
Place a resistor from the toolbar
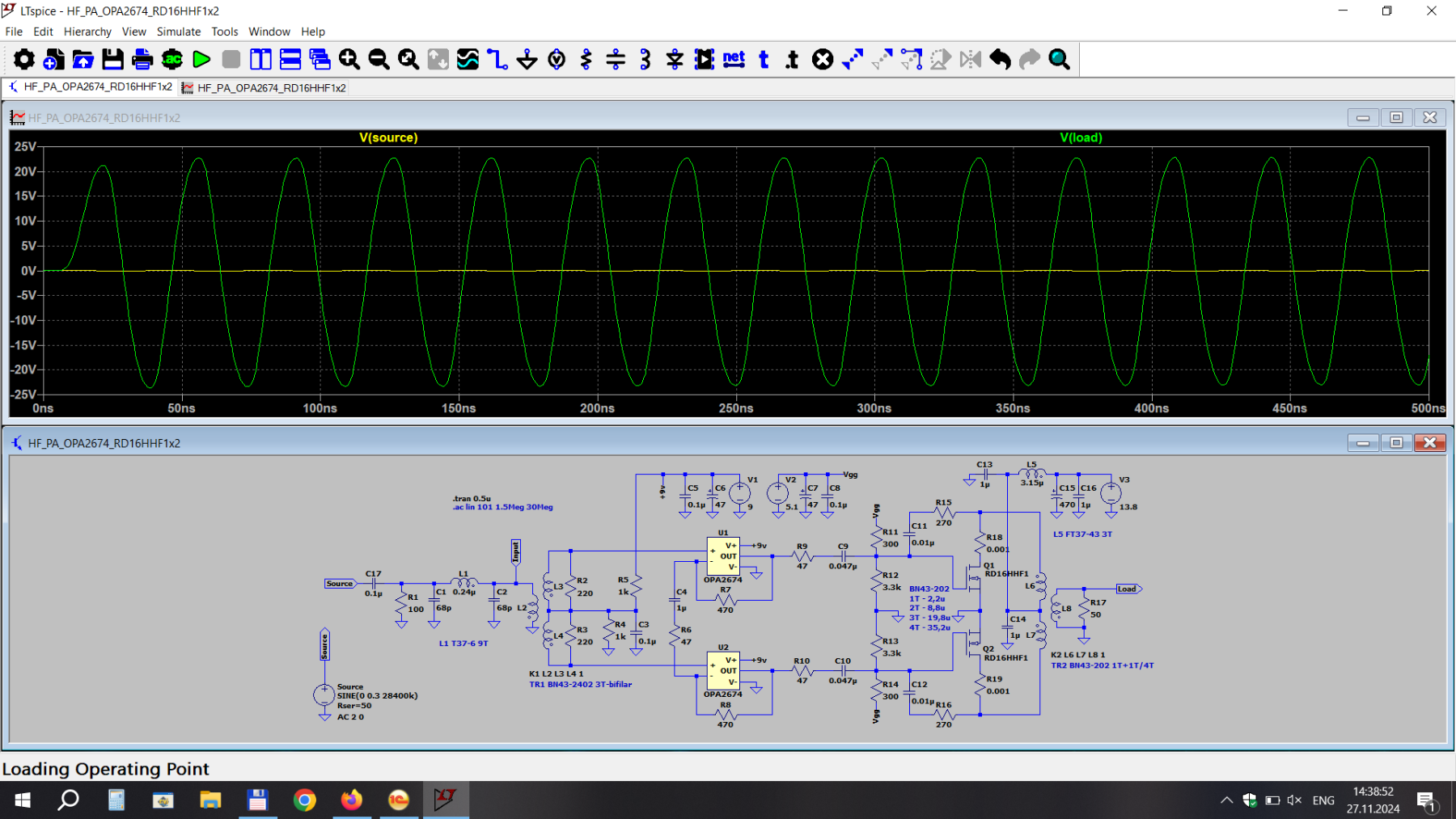586,59
